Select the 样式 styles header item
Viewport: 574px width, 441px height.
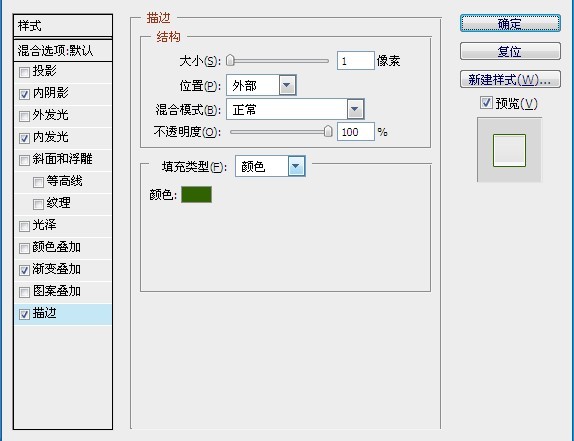pos(63,26)
